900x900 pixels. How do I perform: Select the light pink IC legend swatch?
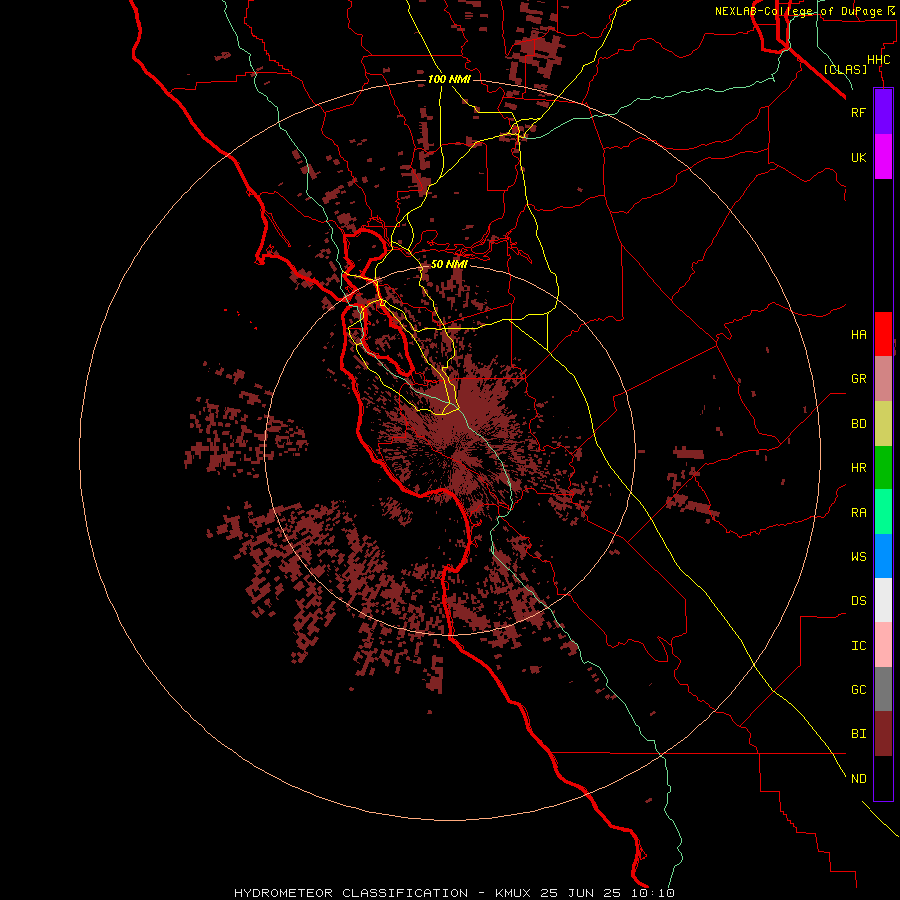point(883,645)
